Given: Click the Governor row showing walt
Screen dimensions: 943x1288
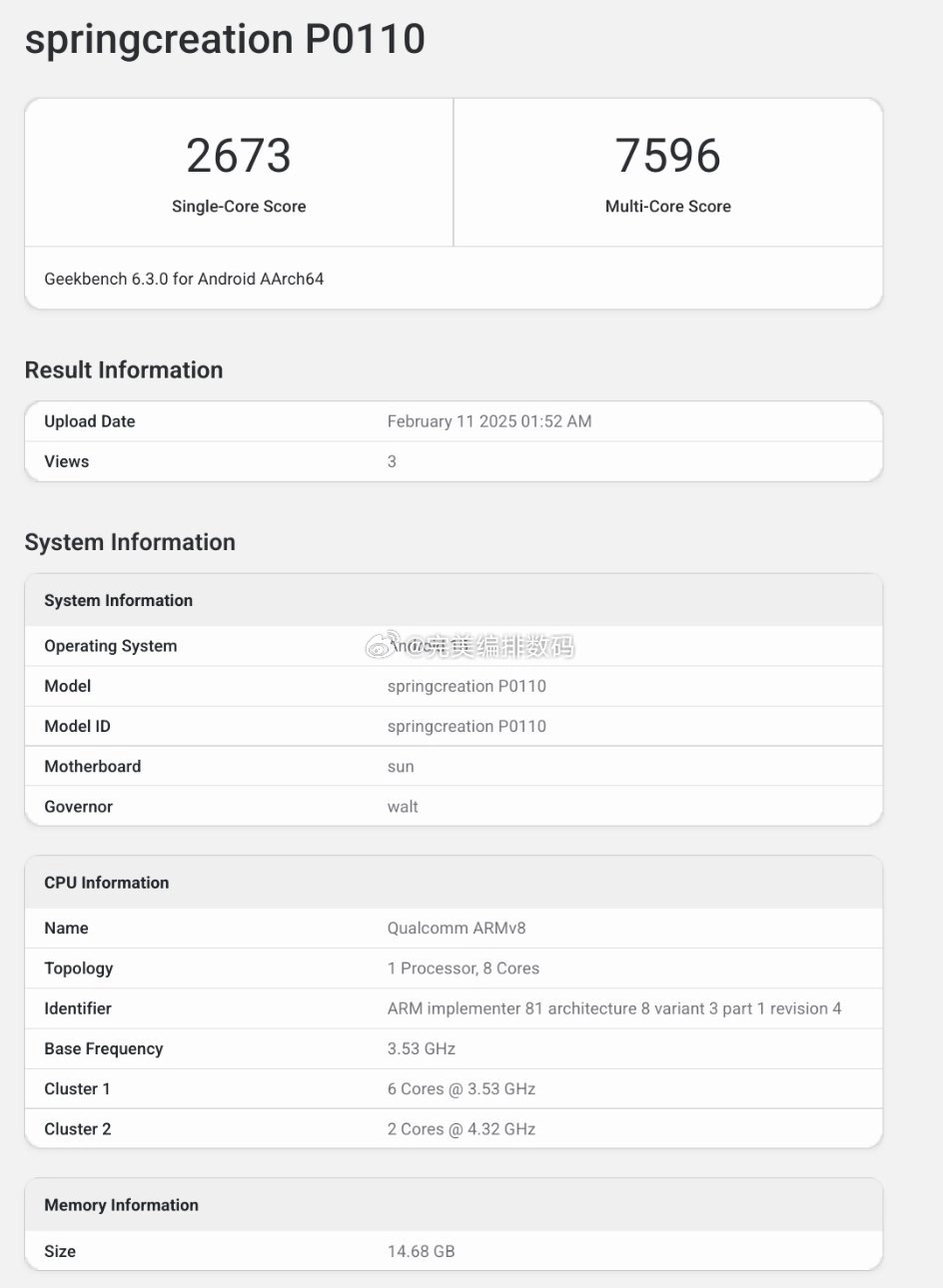Looking at the screenshot, I should coord(452,806).
